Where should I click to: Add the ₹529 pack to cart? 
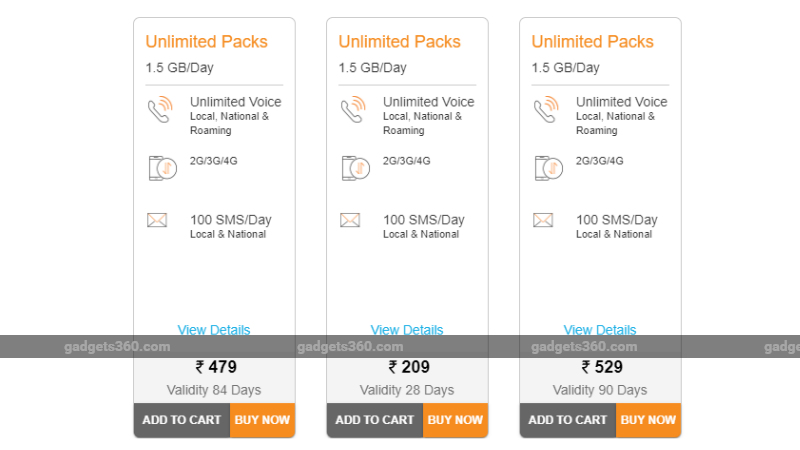coord(567,420)
